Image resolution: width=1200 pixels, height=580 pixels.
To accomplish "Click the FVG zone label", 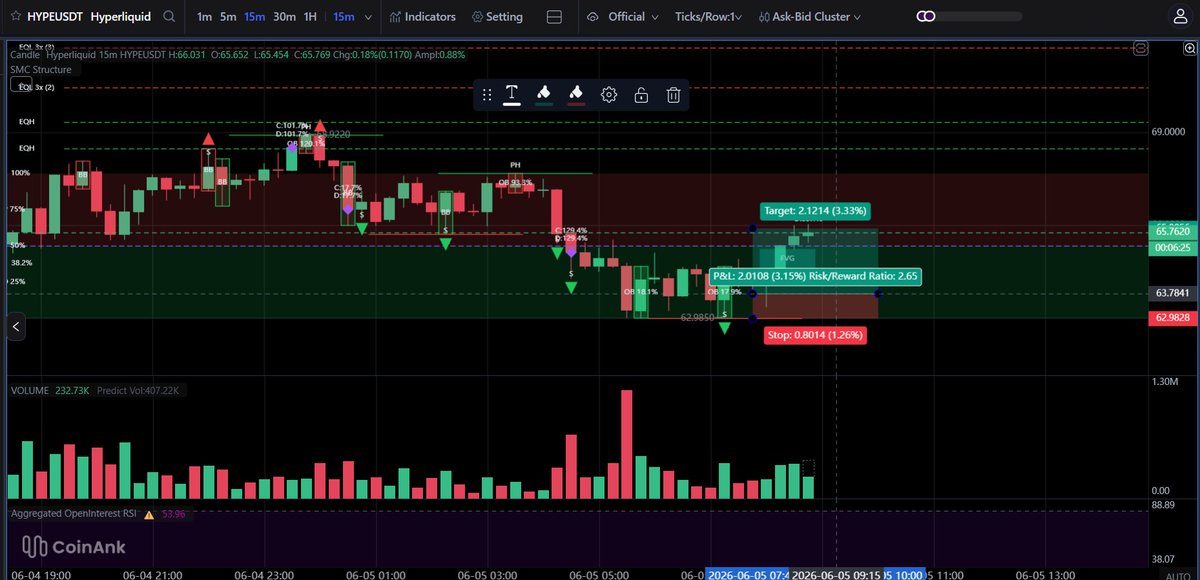I will click(x=787, y=257).
